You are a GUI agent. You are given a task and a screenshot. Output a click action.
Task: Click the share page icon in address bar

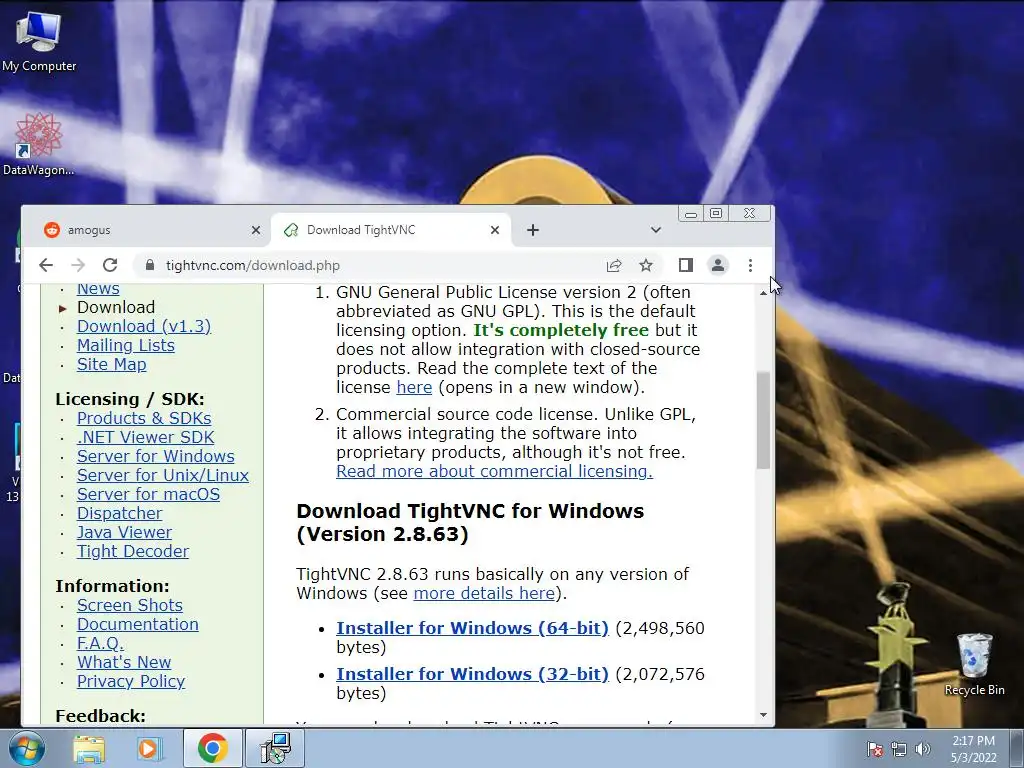coord(614,265)
